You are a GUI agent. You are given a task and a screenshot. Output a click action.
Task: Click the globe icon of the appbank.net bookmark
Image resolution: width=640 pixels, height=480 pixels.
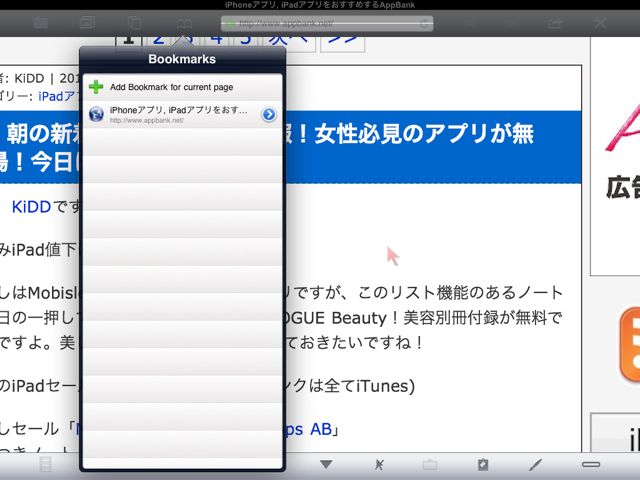(96, 114)
